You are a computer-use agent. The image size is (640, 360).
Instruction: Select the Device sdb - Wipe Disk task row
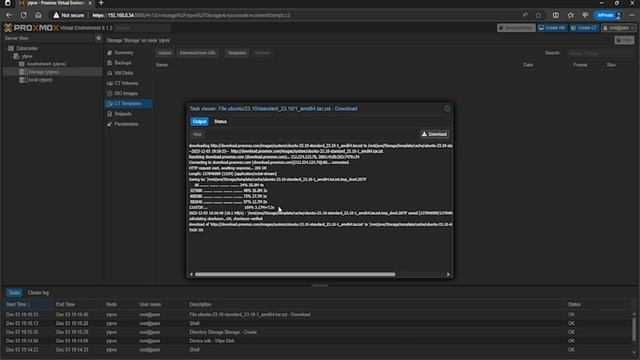click(317, 341)
